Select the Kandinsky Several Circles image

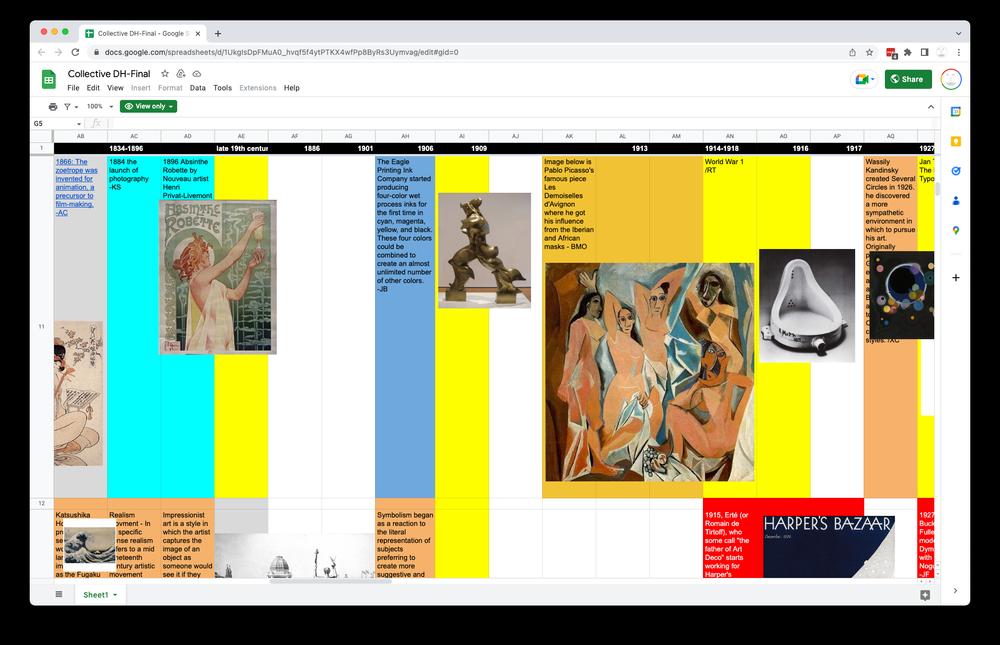coord(902,295)
